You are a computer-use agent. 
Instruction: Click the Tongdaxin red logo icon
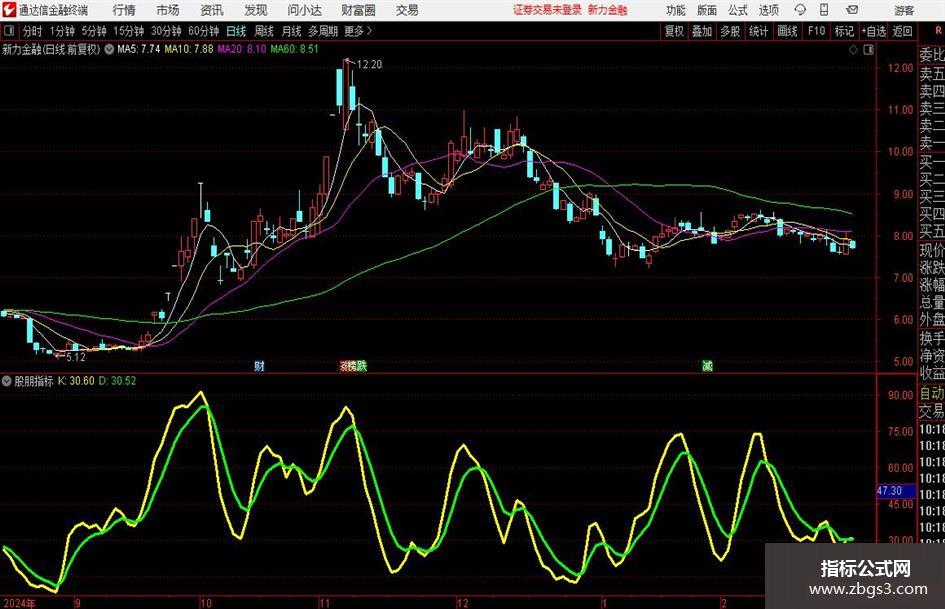[9, 10]
